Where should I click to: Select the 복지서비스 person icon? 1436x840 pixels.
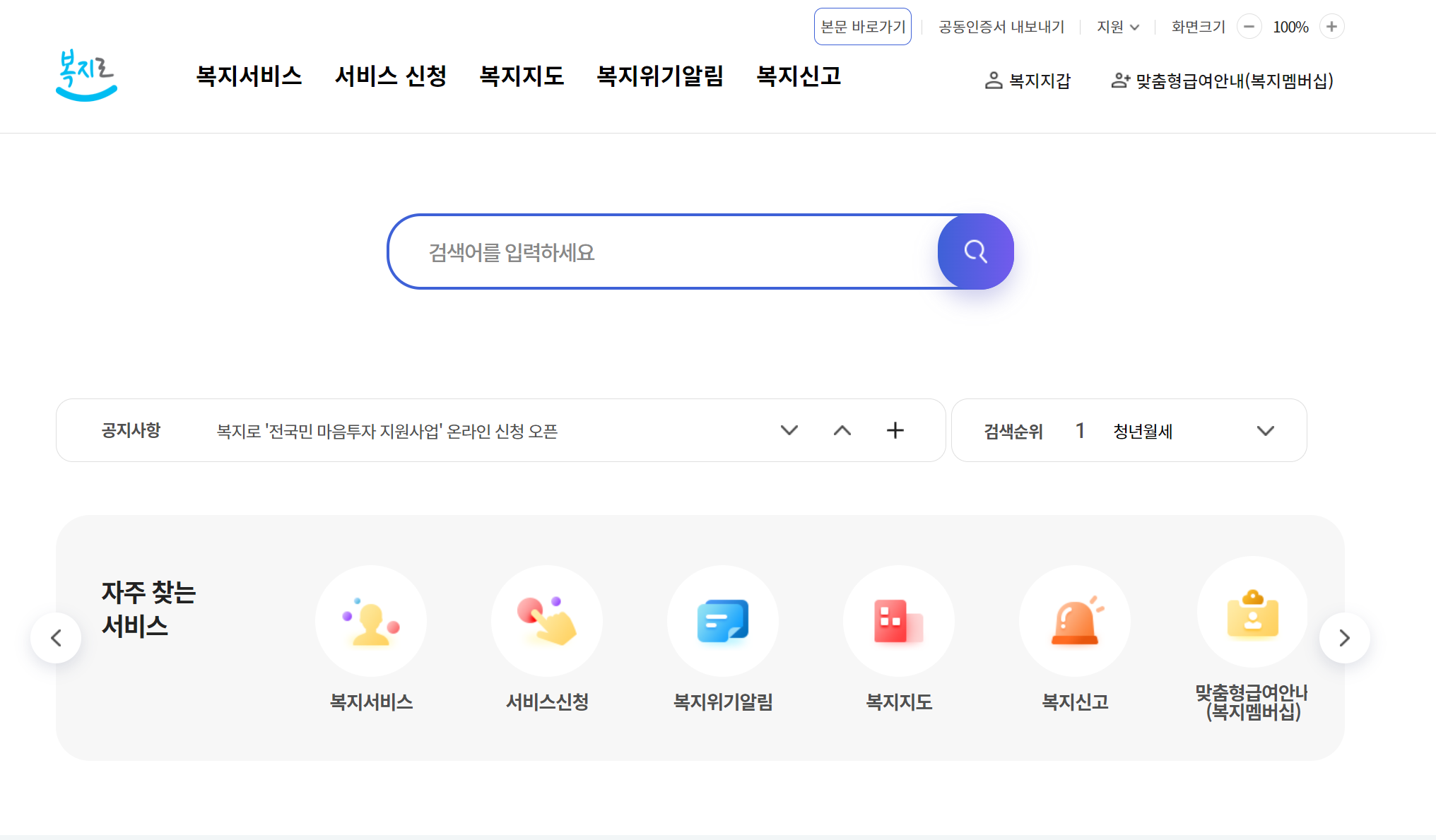tap(371, 621)
